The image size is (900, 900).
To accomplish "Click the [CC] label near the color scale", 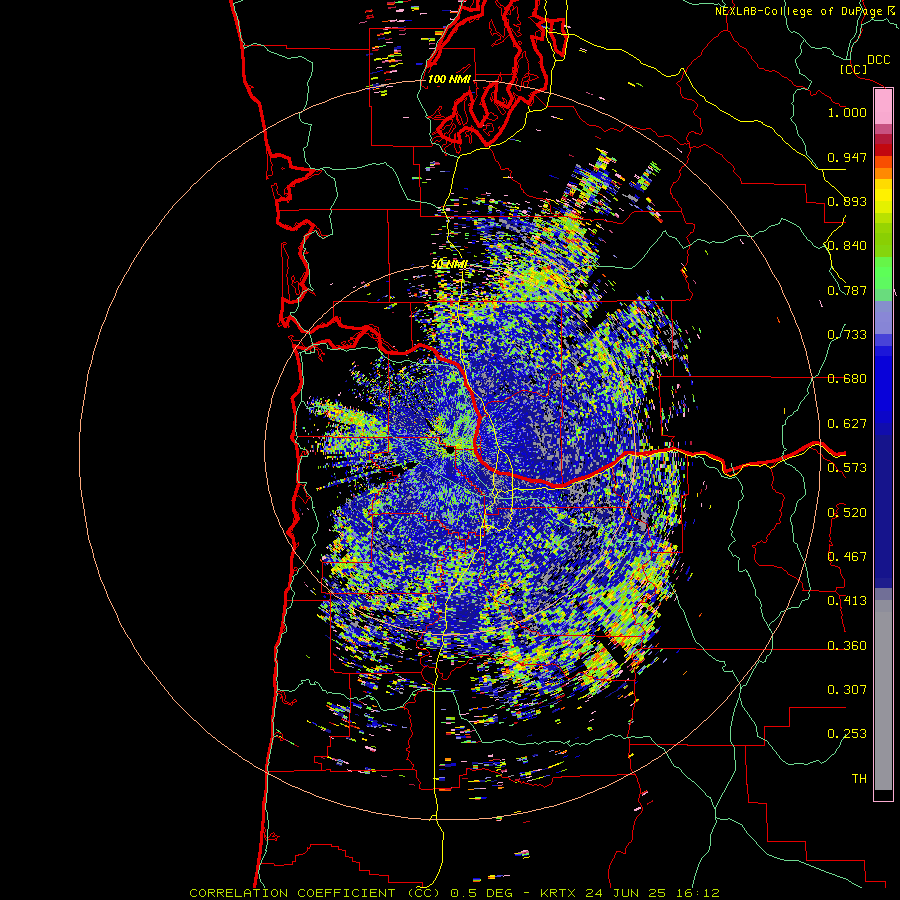I will point(853,69).
